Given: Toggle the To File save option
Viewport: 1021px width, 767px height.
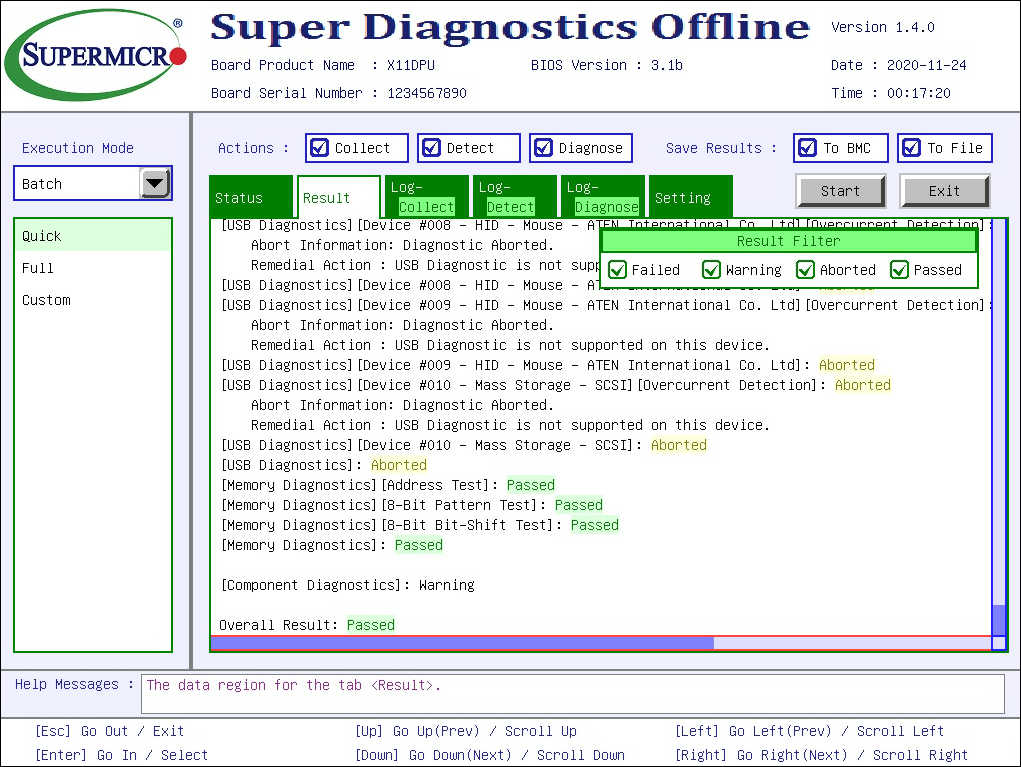Looking at the screenshot, I should 912,148.
